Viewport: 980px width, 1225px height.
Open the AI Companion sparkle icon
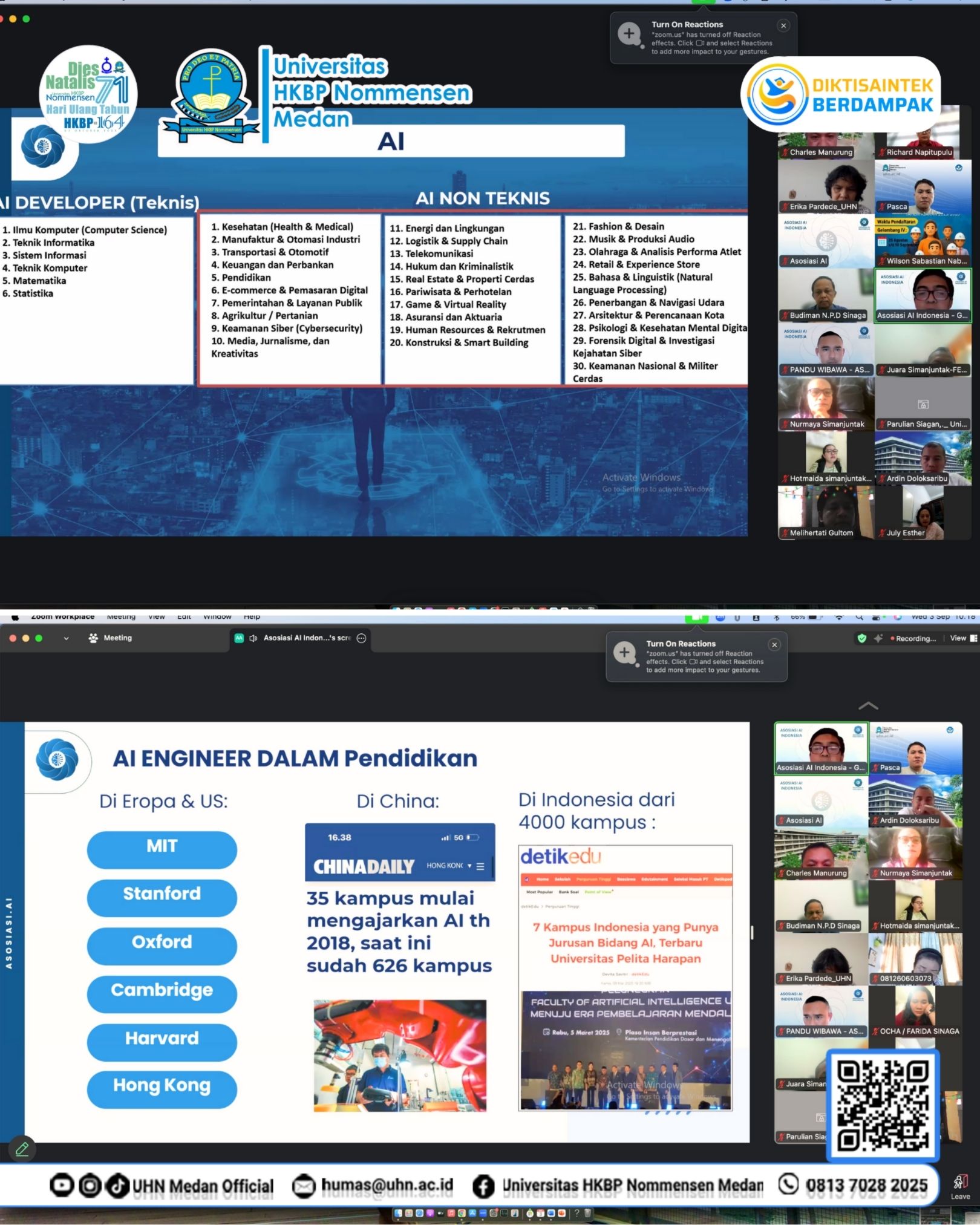tap(878, 638)
